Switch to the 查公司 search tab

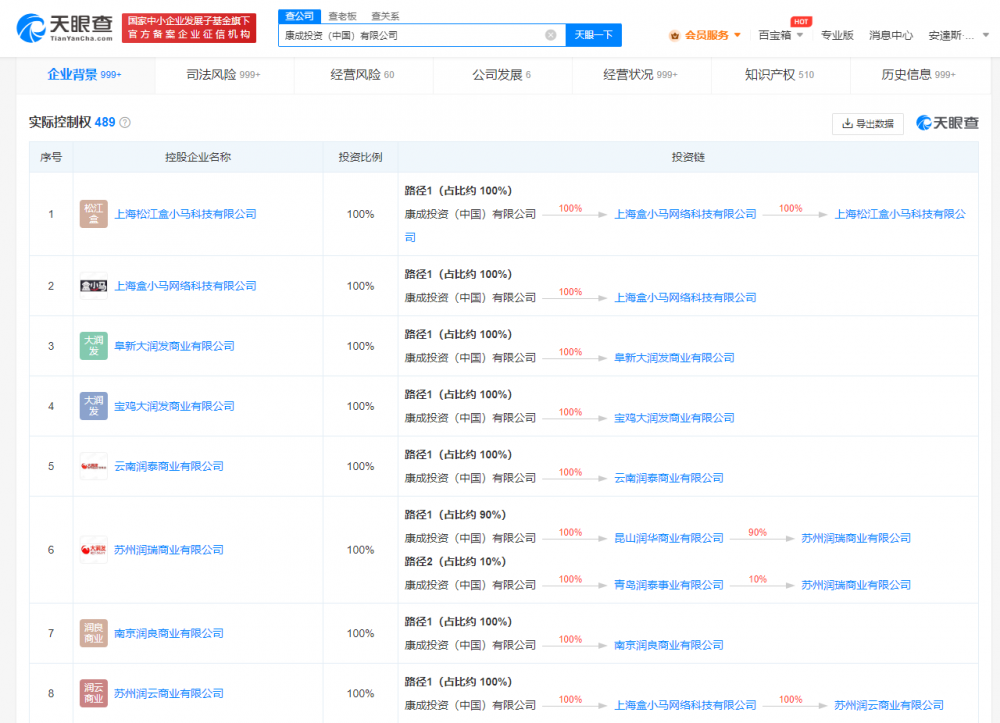click(300, 16)
